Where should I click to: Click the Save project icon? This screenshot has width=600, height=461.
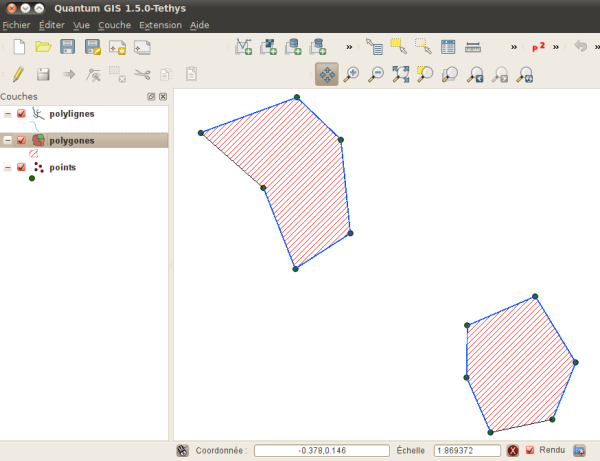click(x=68, y=47)
